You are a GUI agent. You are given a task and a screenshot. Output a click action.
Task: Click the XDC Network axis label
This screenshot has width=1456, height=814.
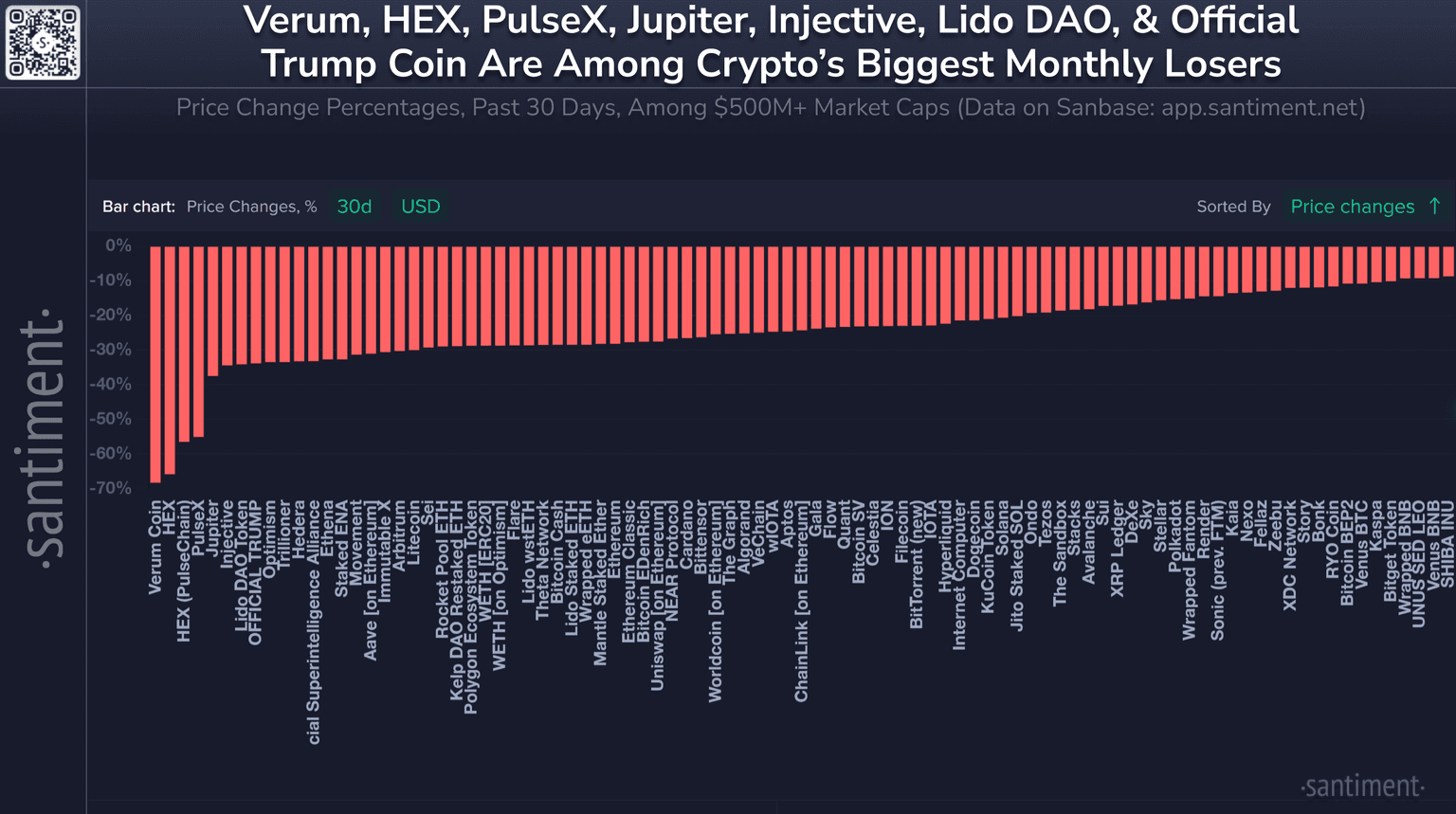point(1290,555)
